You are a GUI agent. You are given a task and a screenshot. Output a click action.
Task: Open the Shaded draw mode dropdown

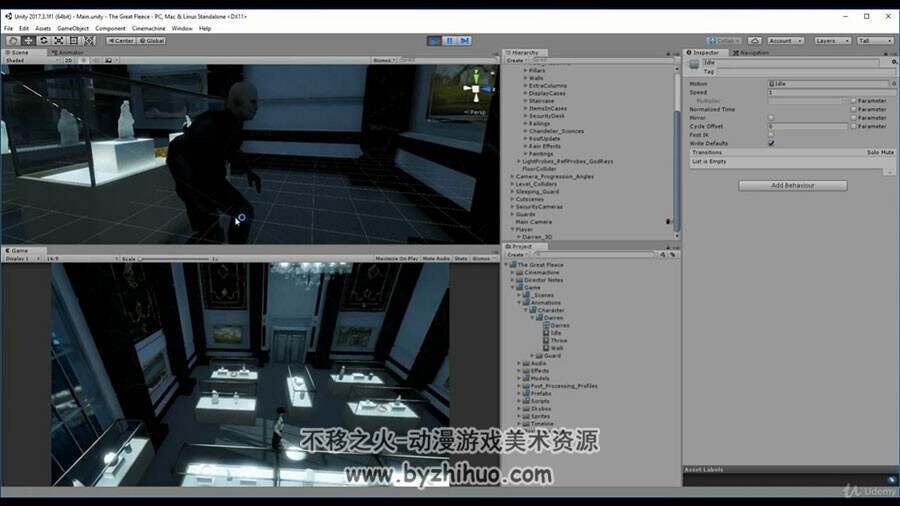[32, 60]
